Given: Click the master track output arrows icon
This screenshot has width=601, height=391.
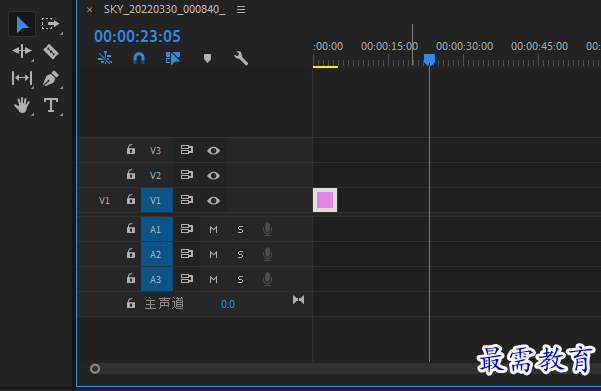Looking at the screenshot, I should click(x=299, y=300).
